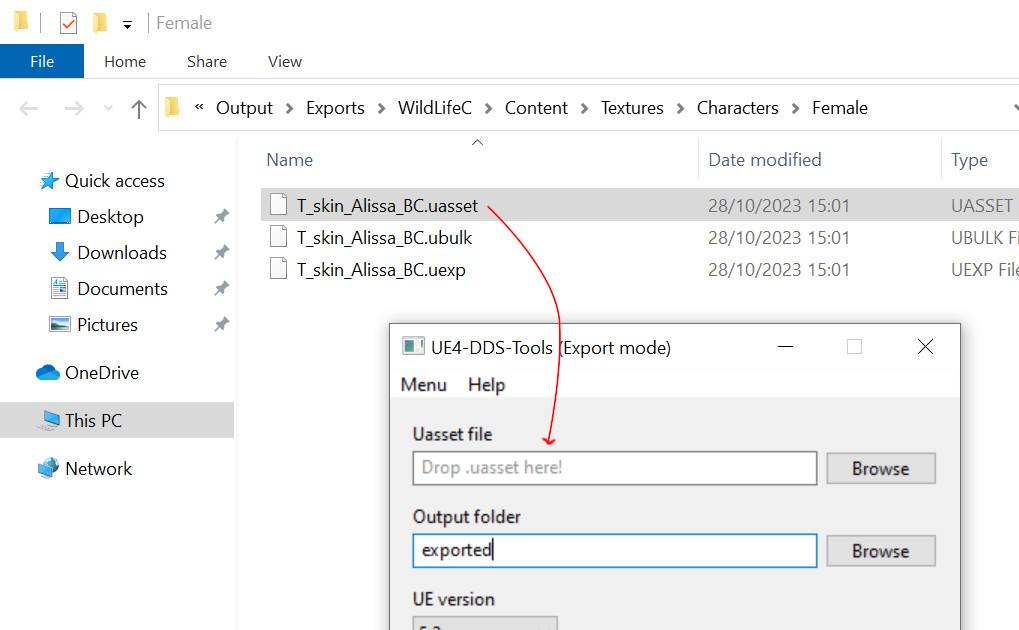The height and width of the screenshot is (630, 1019).
Task: Select the T_skin_Alissa_BC.uexp file
Action: click(x=380, y=270)
